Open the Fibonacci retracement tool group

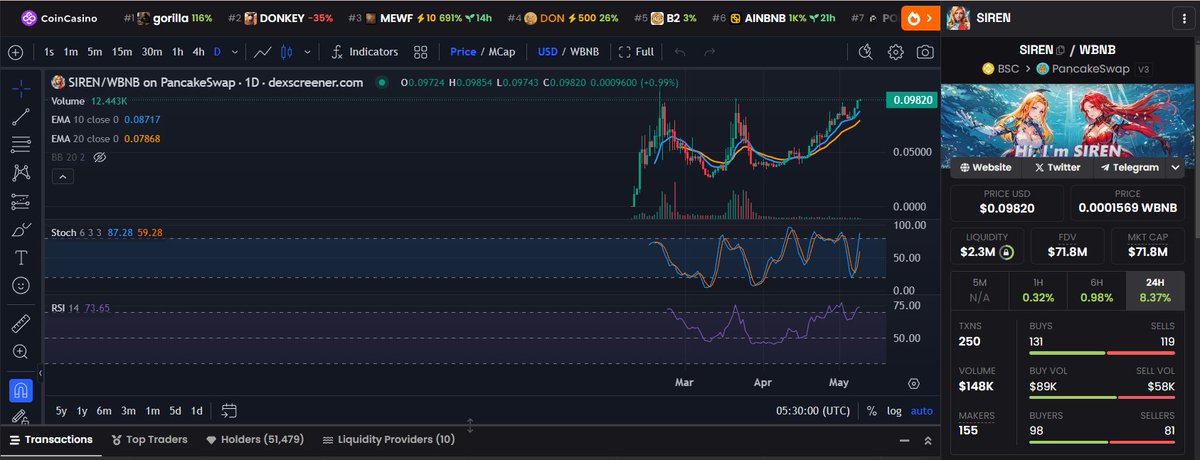click(x=20, y=145)
